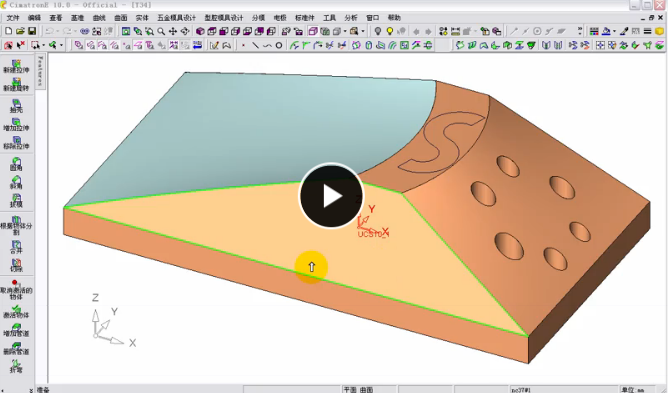Viewport: 668px width, 393px height.
Task: Click the save disk icon
Action: [x=32, y=31]
